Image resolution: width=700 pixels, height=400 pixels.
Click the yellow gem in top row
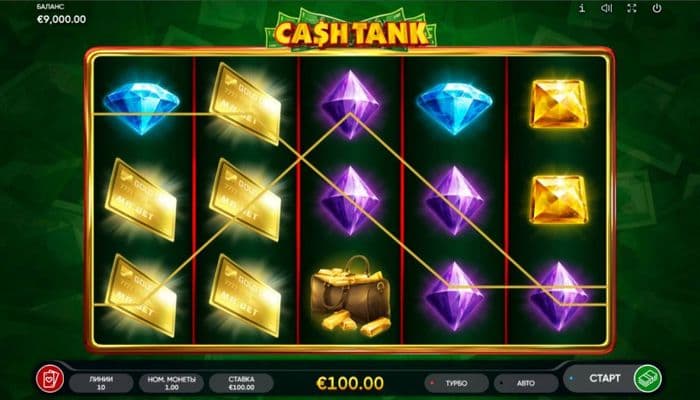click(x=558, y=104)
